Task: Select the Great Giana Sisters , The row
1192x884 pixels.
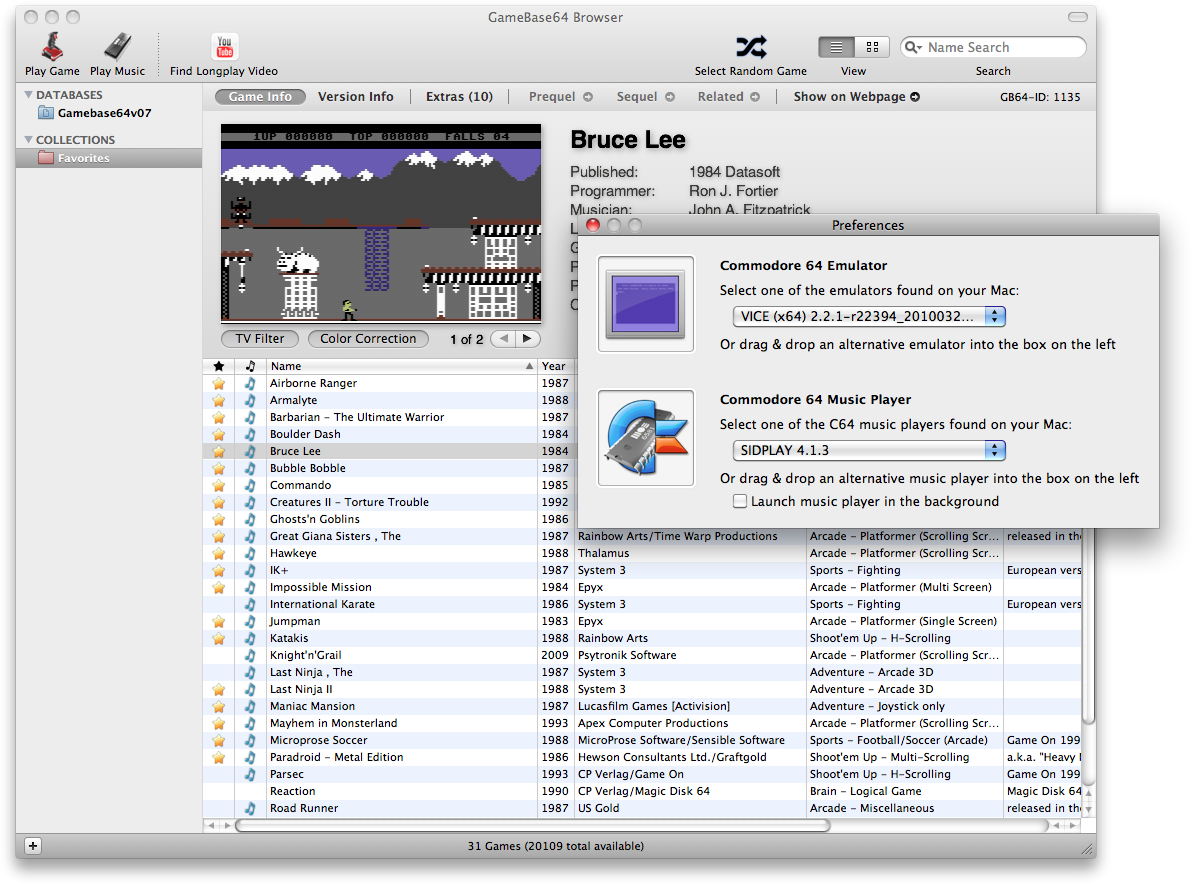Action: click(642, 537)
